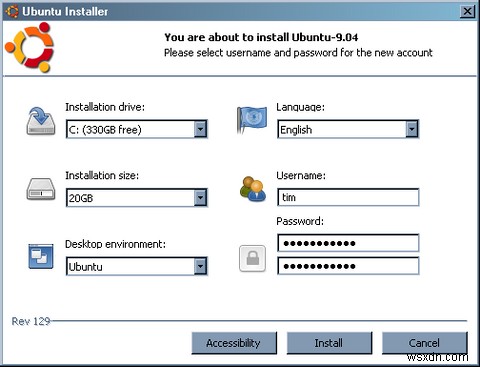Open the Installation drive dropdown arrow

(200, 129)
